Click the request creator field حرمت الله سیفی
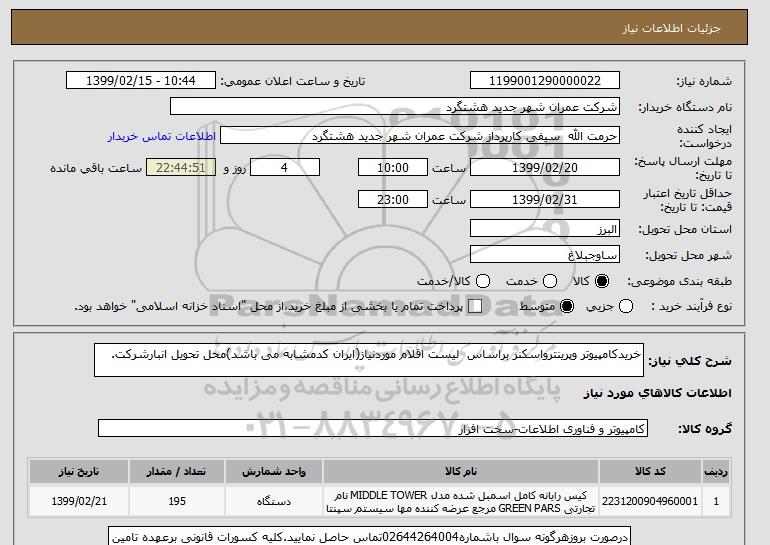Viewport: 770px width, 545px height. point(420,136)
